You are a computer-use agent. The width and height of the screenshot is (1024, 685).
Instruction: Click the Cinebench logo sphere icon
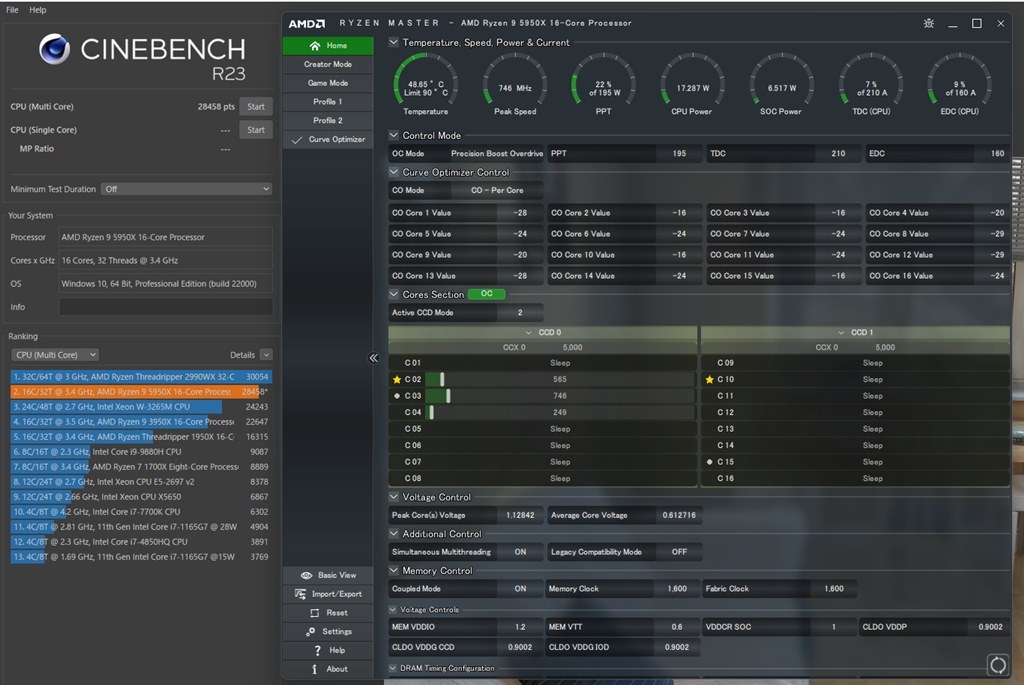coord(54,49)
